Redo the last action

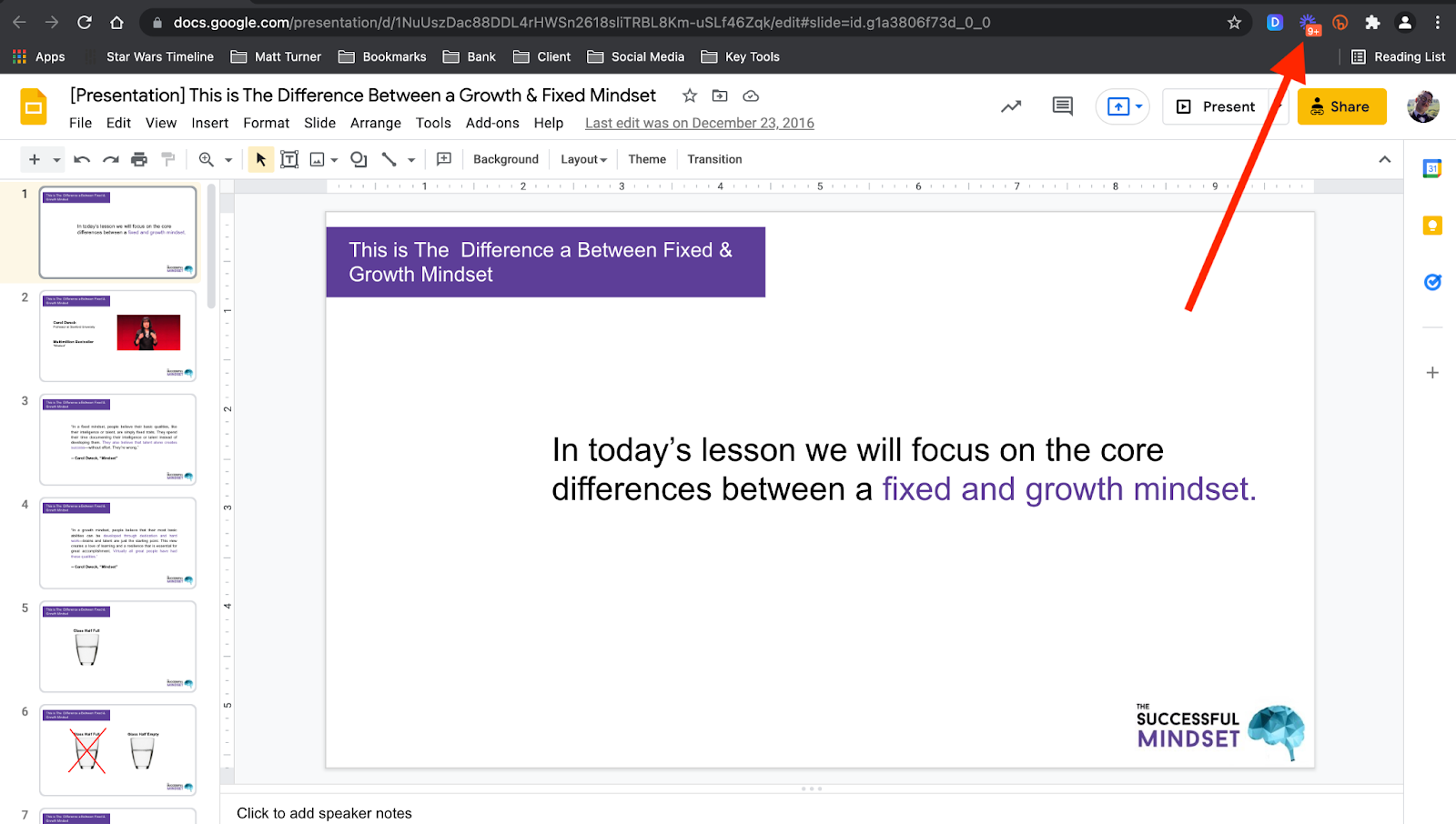[111, 159]
